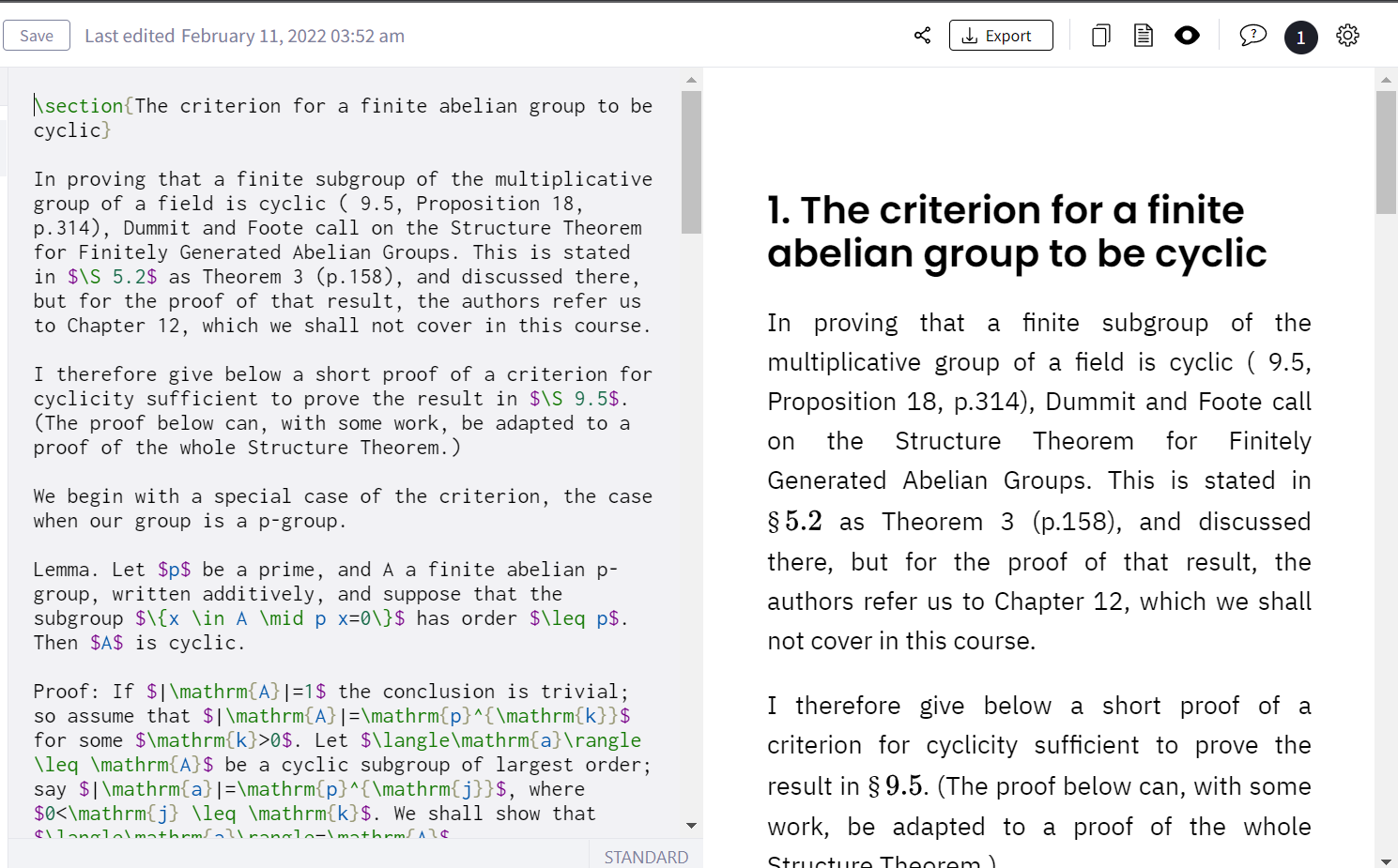Click the preview pane scrollbar up arrow
Image resolution: width=1398 pixels, height=868 pixels.
(x=1386, y=80)
